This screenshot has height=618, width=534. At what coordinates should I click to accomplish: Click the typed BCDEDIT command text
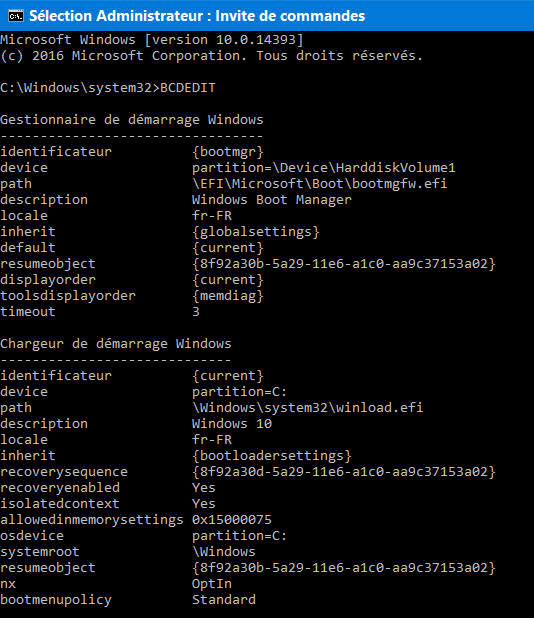coord(188,87)
